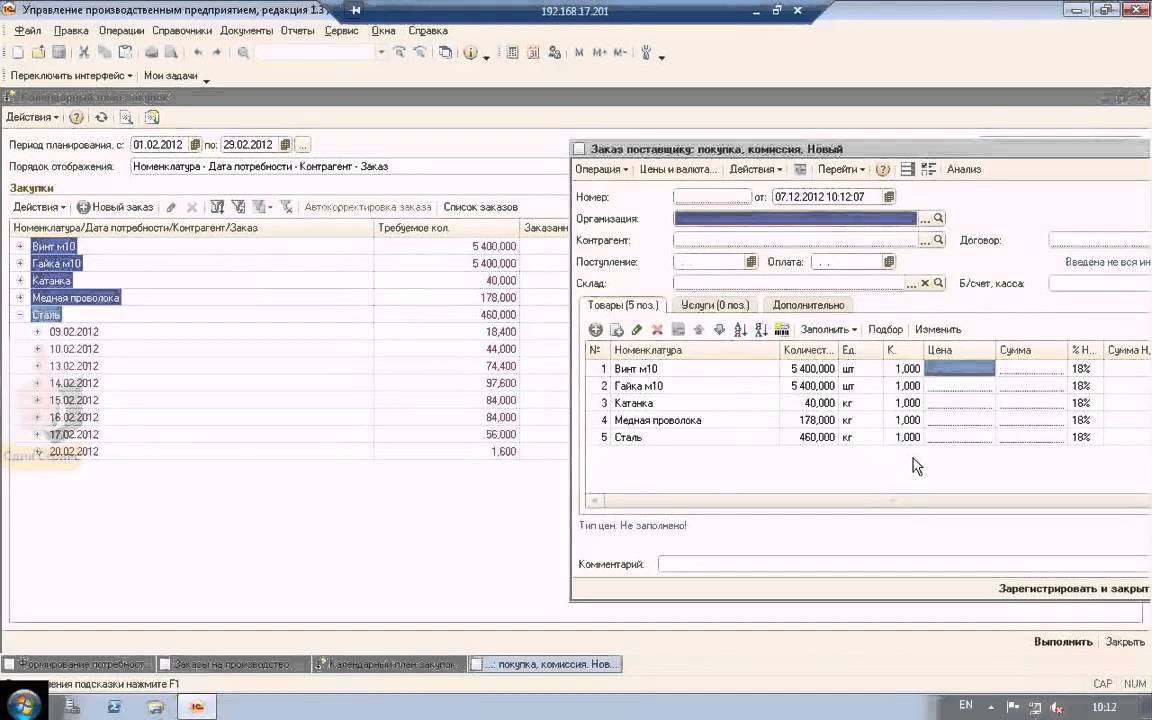Click the Новый заказ button
Image resolution: width=1152 pixels, height=720 pixels.
click(115, 207)
